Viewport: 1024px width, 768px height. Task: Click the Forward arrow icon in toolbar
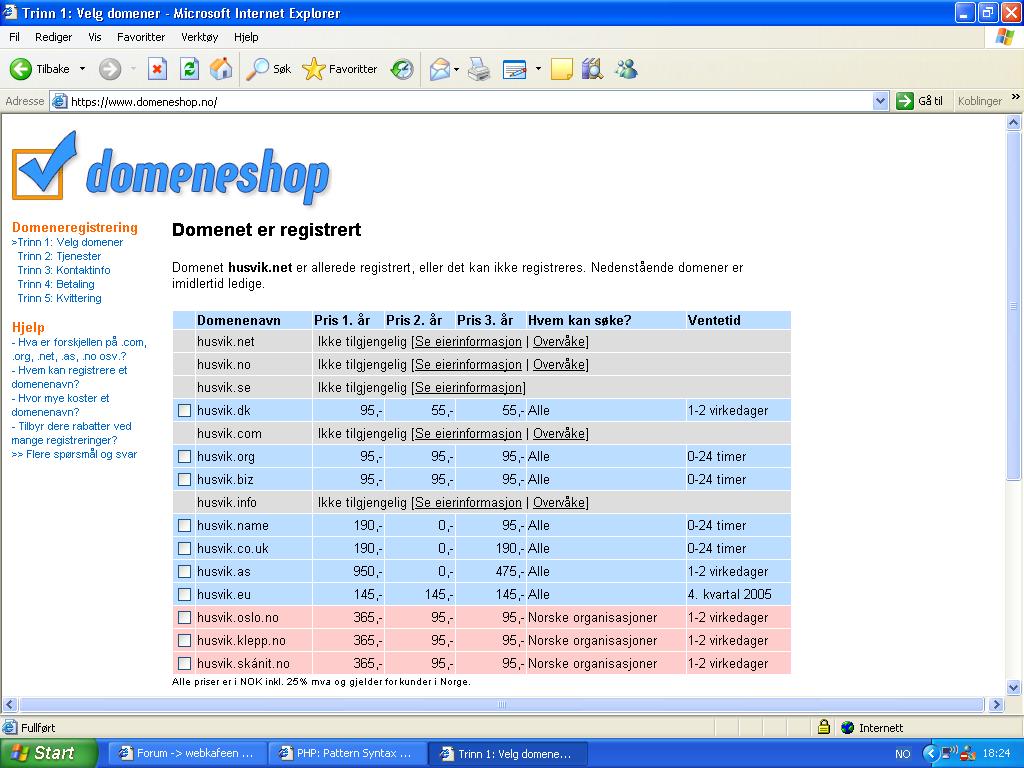(x=110, y=69)
